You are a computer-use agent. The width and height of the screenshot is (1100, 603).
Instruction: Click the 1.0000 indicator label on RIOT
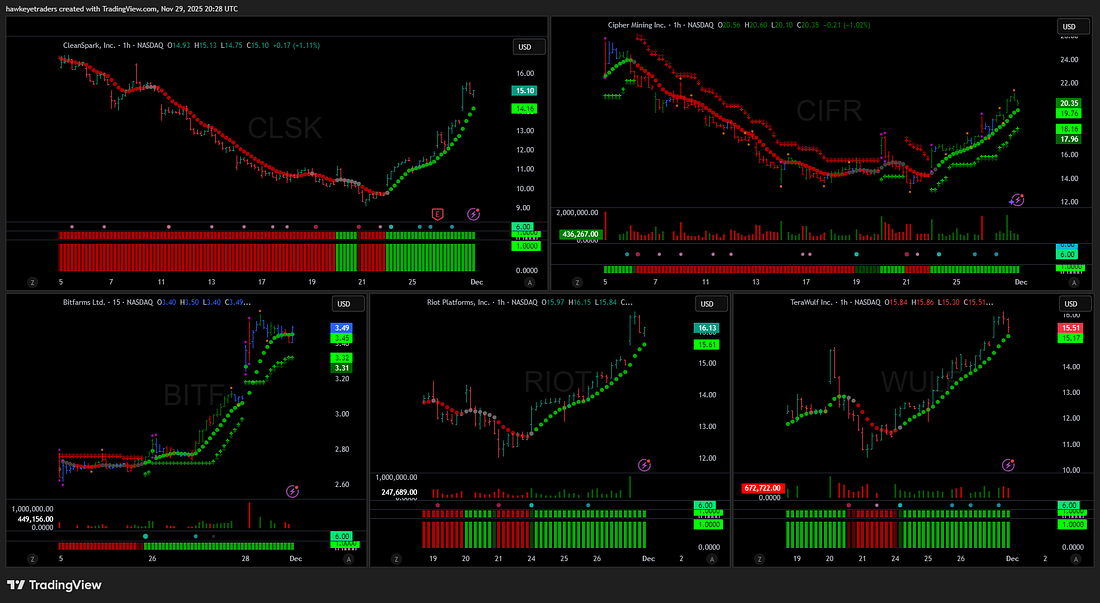[708, 524]
